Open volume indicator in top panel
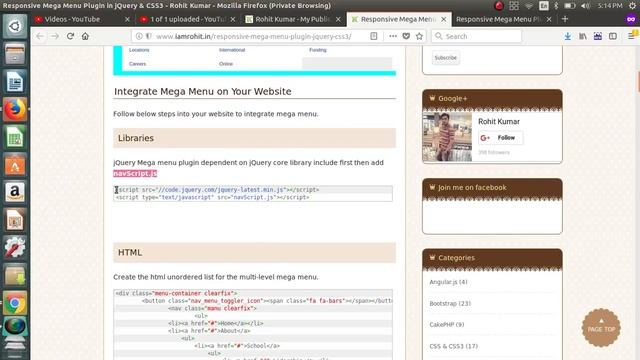The image size is (640, 360). [x=585, y=6]
